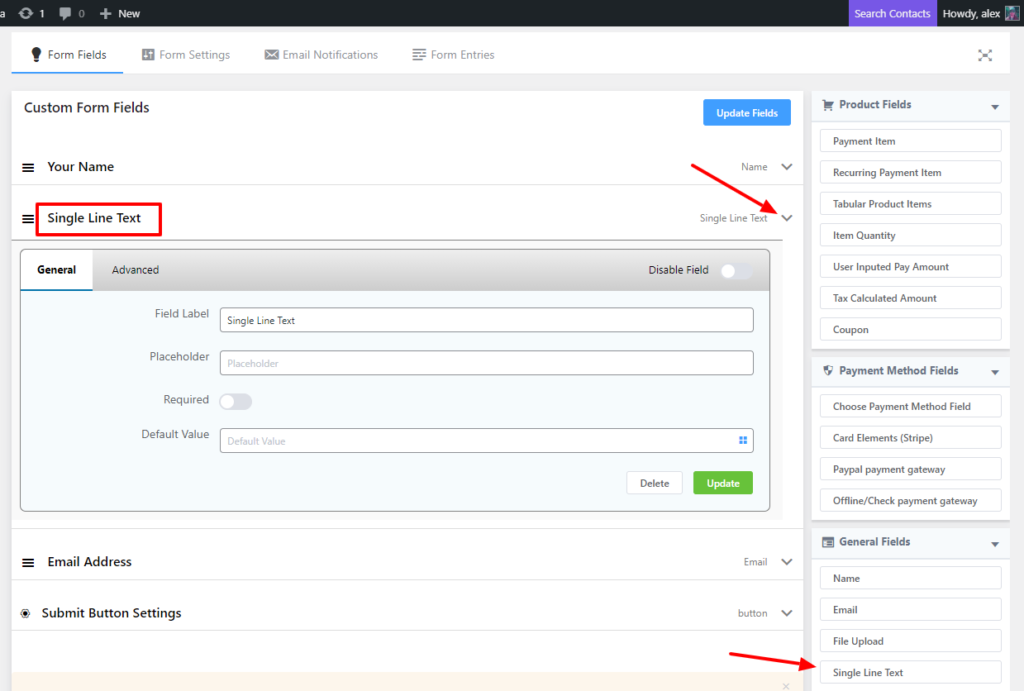Switch to the Form Settings tab
This screenshot has width=1024, height=691.
click(x=186, y=55)
